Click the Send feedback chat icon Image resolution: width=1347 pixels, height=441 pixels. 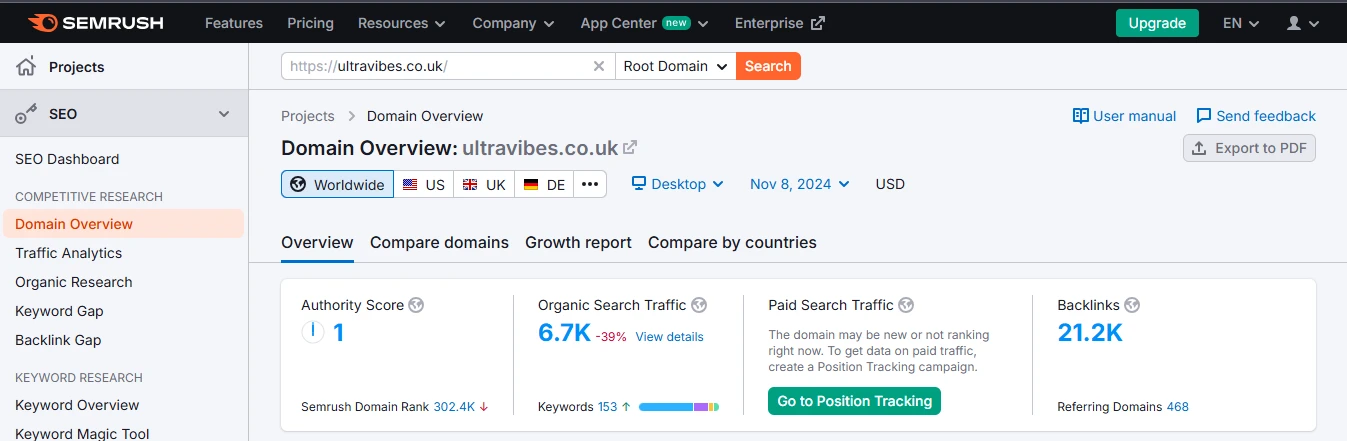click(x=1204, y=116)
